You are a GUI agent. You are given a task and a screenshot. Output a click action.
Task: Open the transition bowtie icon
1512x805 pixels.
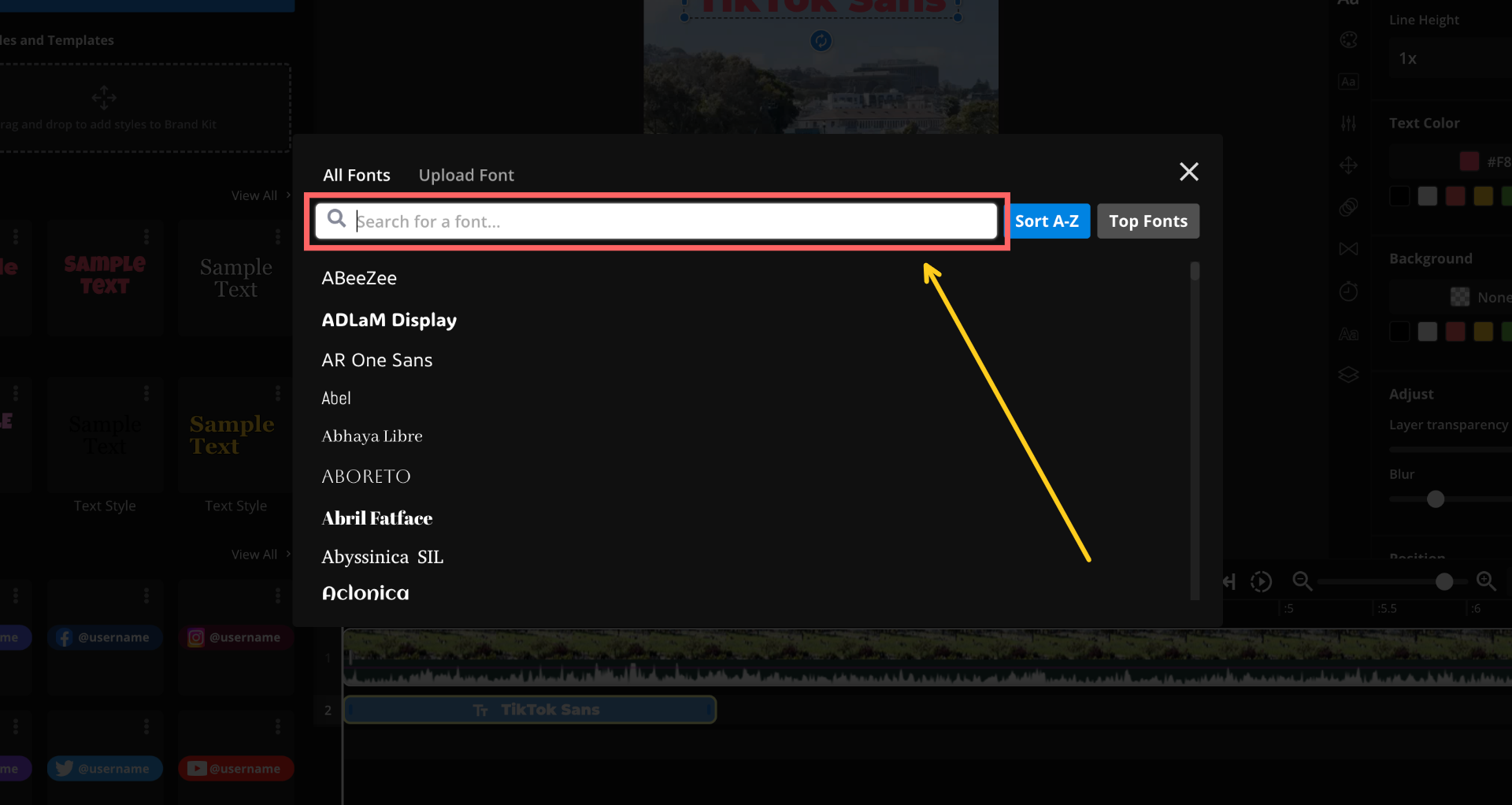(1348, 249)
